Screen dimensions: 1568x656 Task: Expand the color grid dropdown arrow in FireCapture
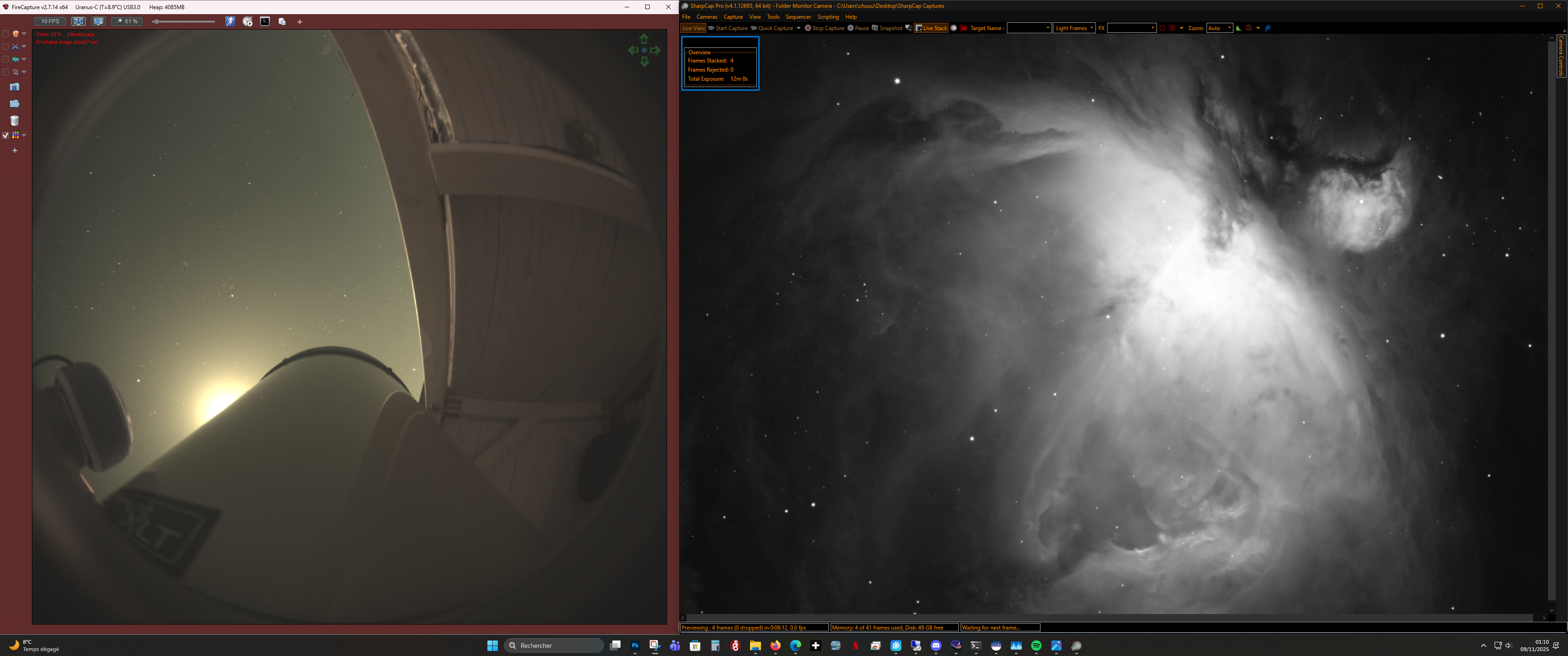click(24, 135)
